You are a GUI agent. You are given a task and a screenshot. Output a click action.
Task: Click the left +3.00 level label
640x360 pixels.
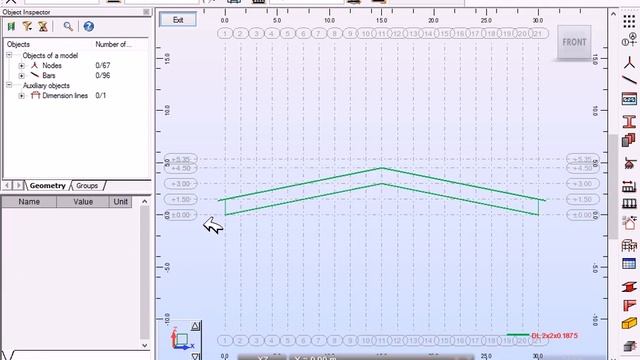coord(180,184)
